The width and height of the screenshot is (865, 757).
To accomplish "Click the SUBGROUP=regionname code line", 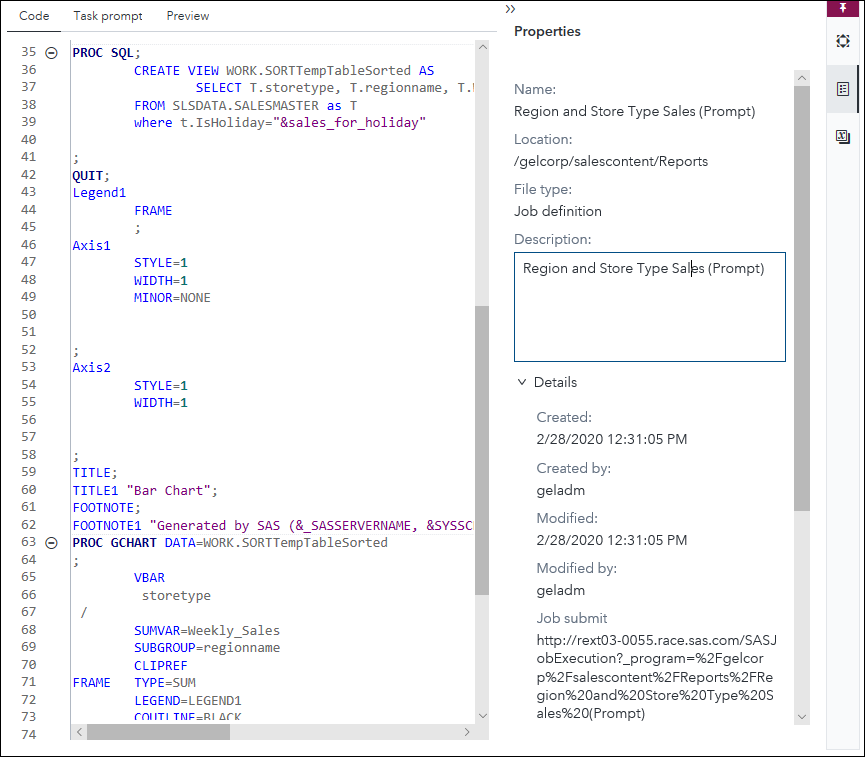I will click(207, 647).
